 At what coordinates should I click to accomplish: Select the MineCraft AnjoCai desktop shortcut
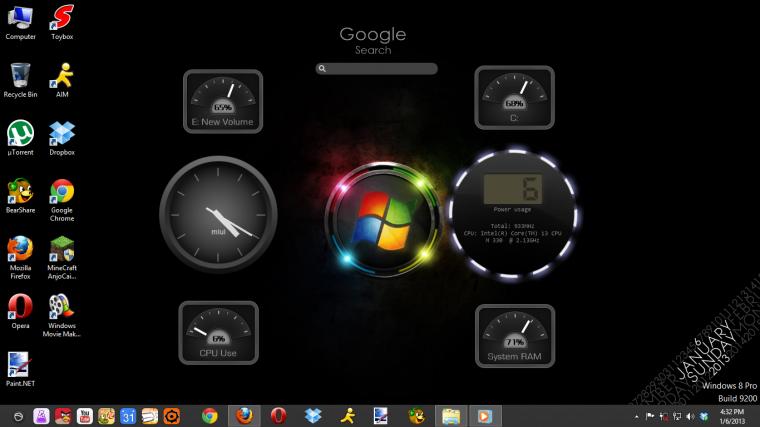[x=62, y=258]
